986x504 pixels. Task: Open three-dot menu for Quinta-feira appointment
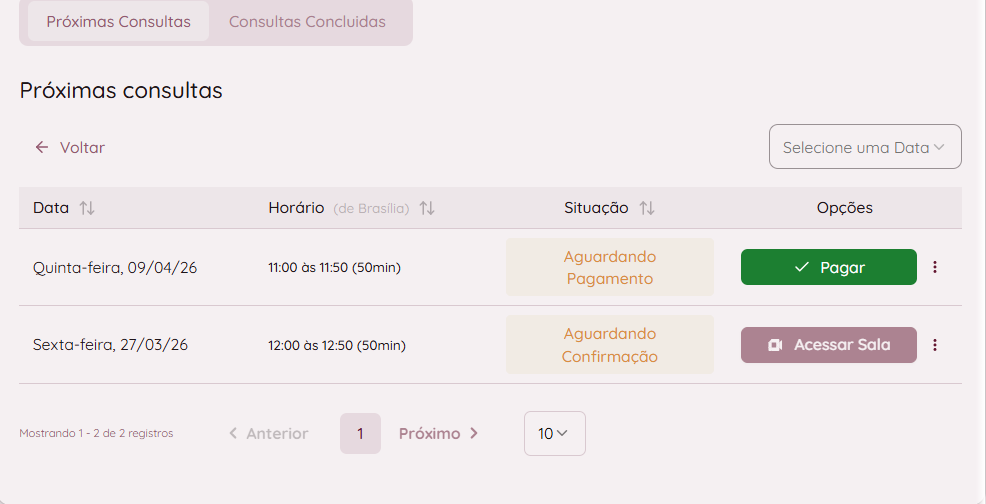(935, 267)
